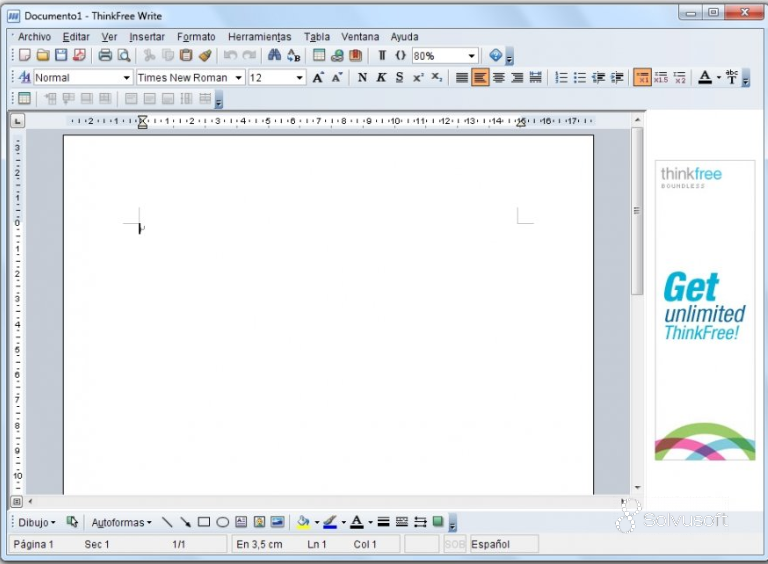Open the Normal style dropdown
The width and height of the screenshot is (768, 564).
tap(126, 77)
